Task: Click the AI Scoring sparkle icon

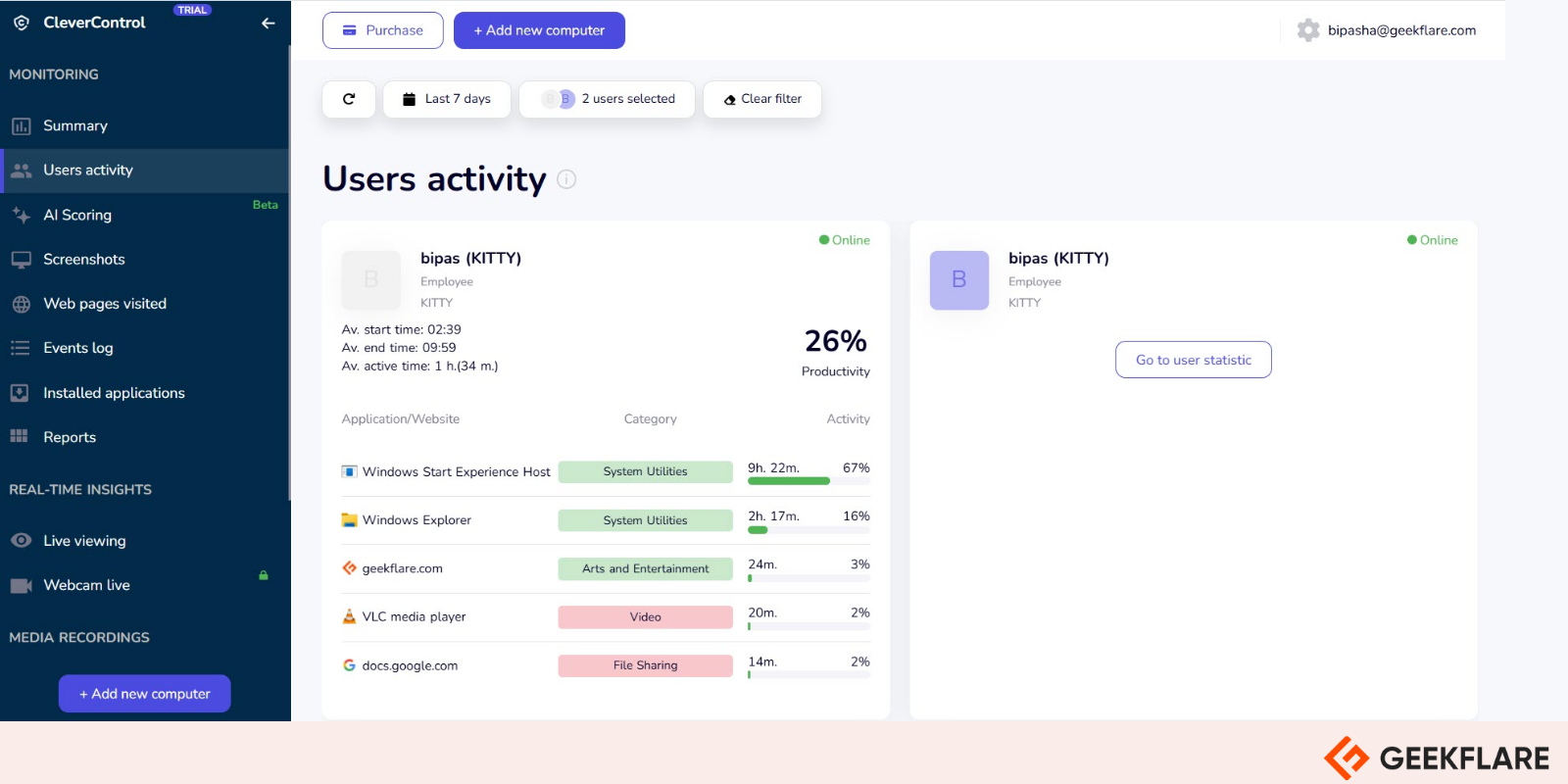Action: tap(21, 215)
